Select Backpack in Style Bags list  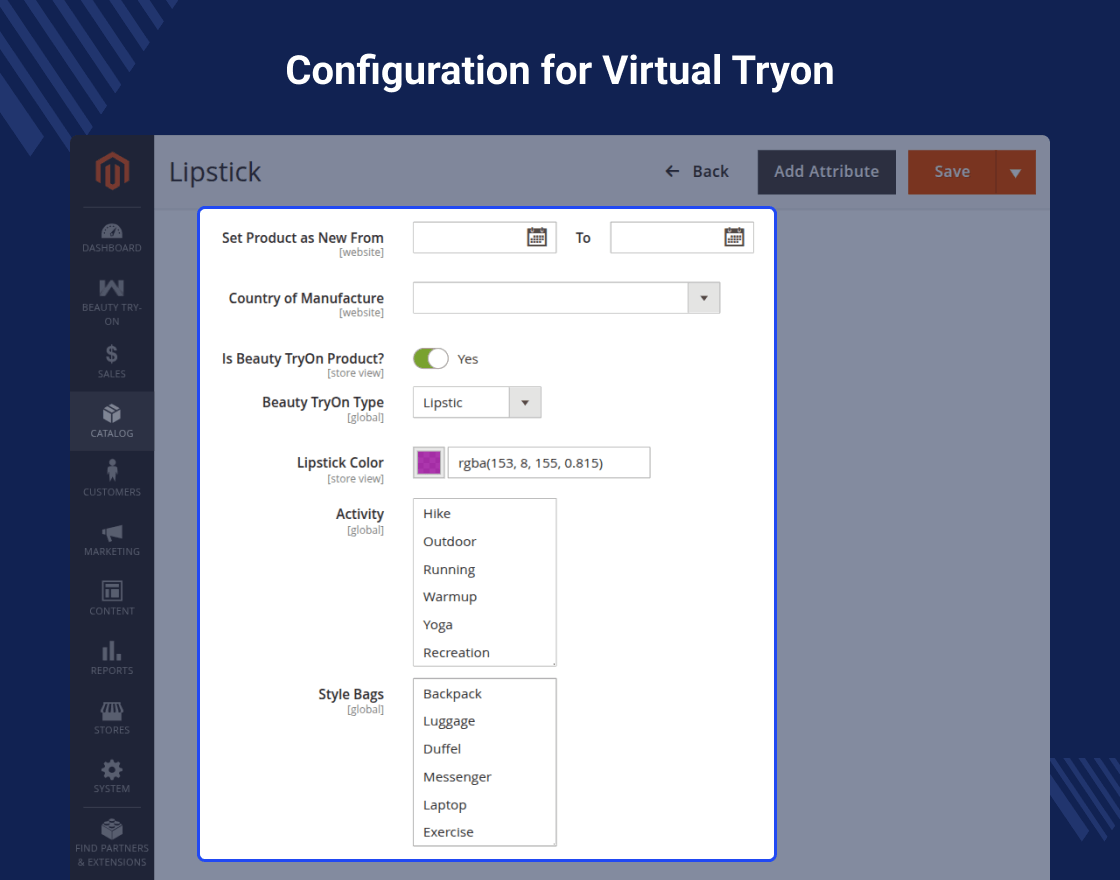[452, 693]
